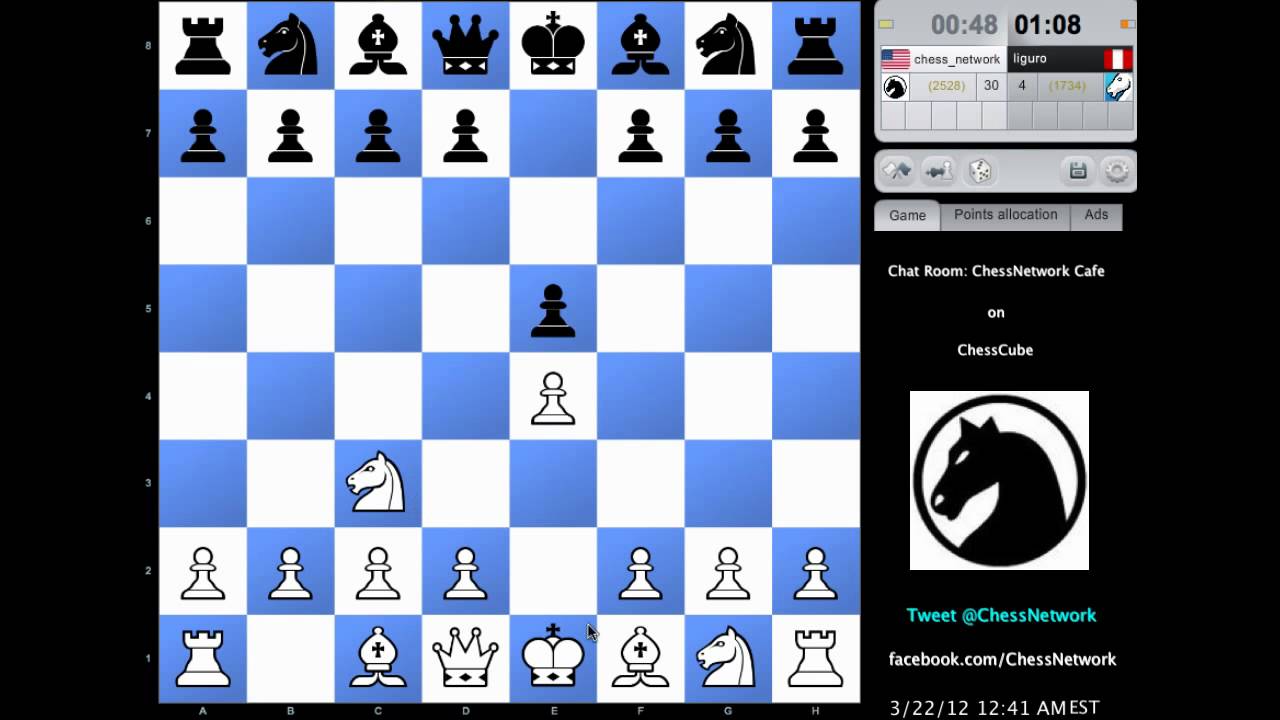
Task: Click the (1734) rating value
Action: (1067, 86)
